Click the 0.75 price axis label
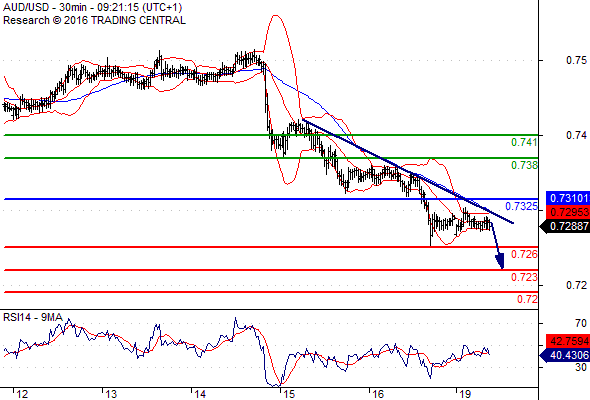The height and width of the screenshot is (400, 590). click(x=576, y=60)
